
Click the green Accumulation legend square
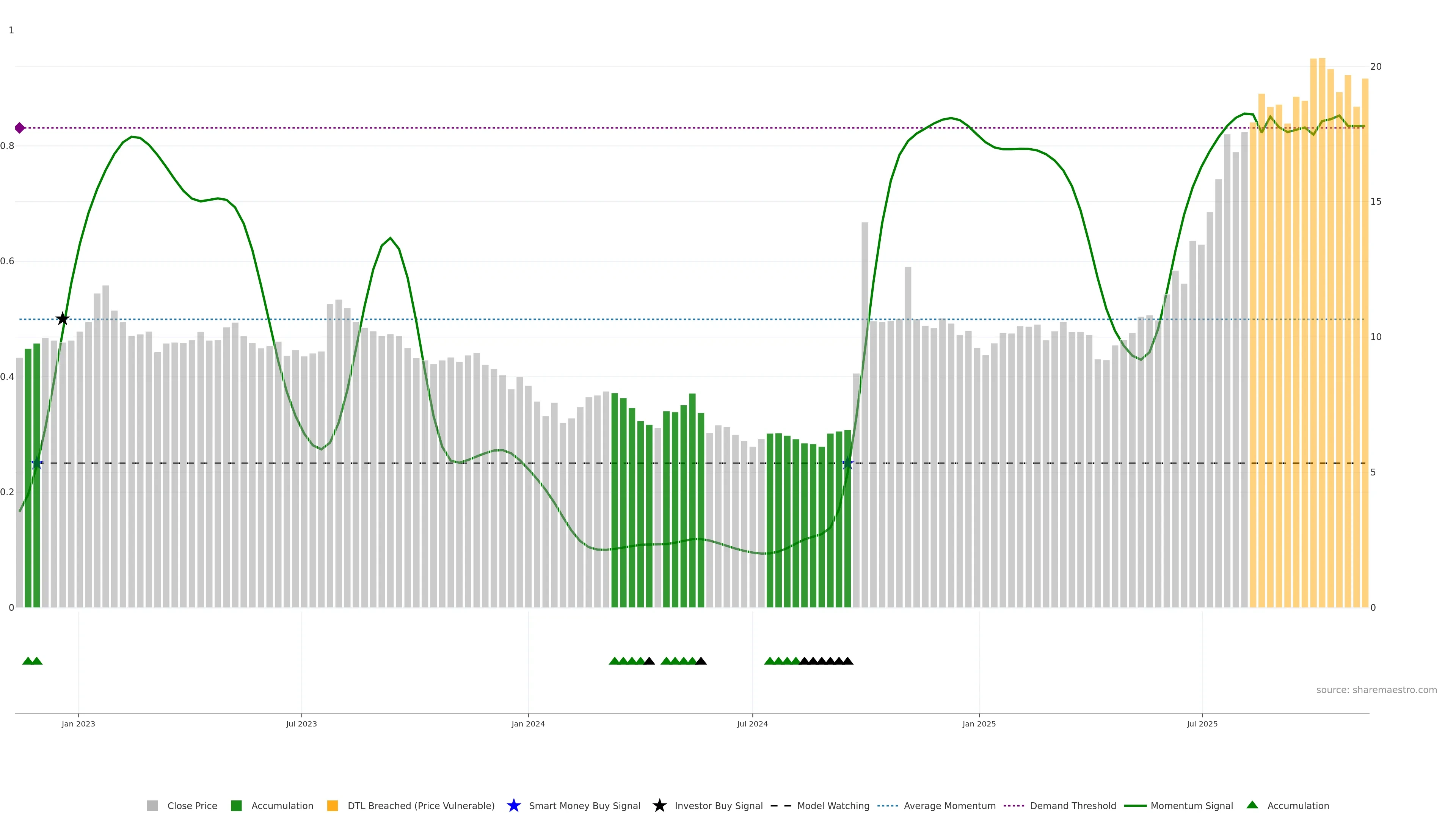tap(236, 805)
